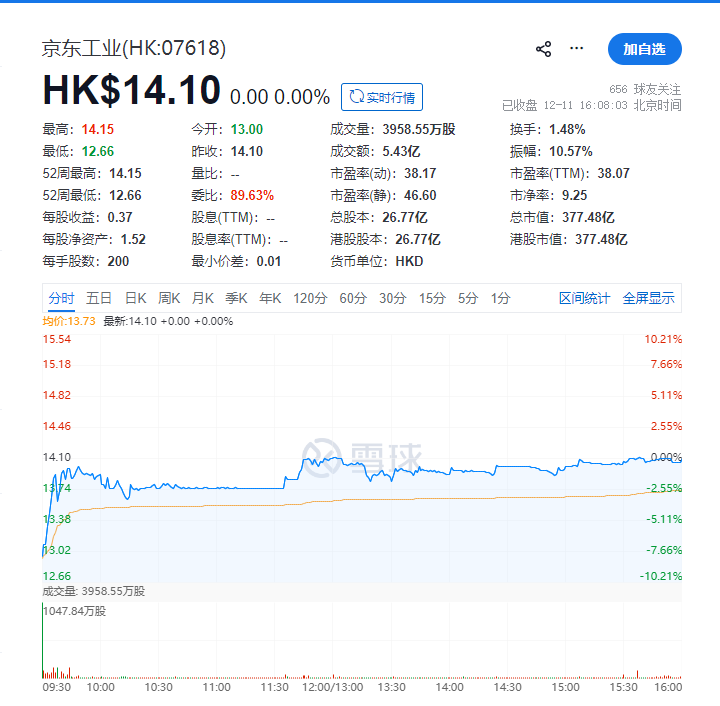Switch to 15分 interval

[432, 298]
